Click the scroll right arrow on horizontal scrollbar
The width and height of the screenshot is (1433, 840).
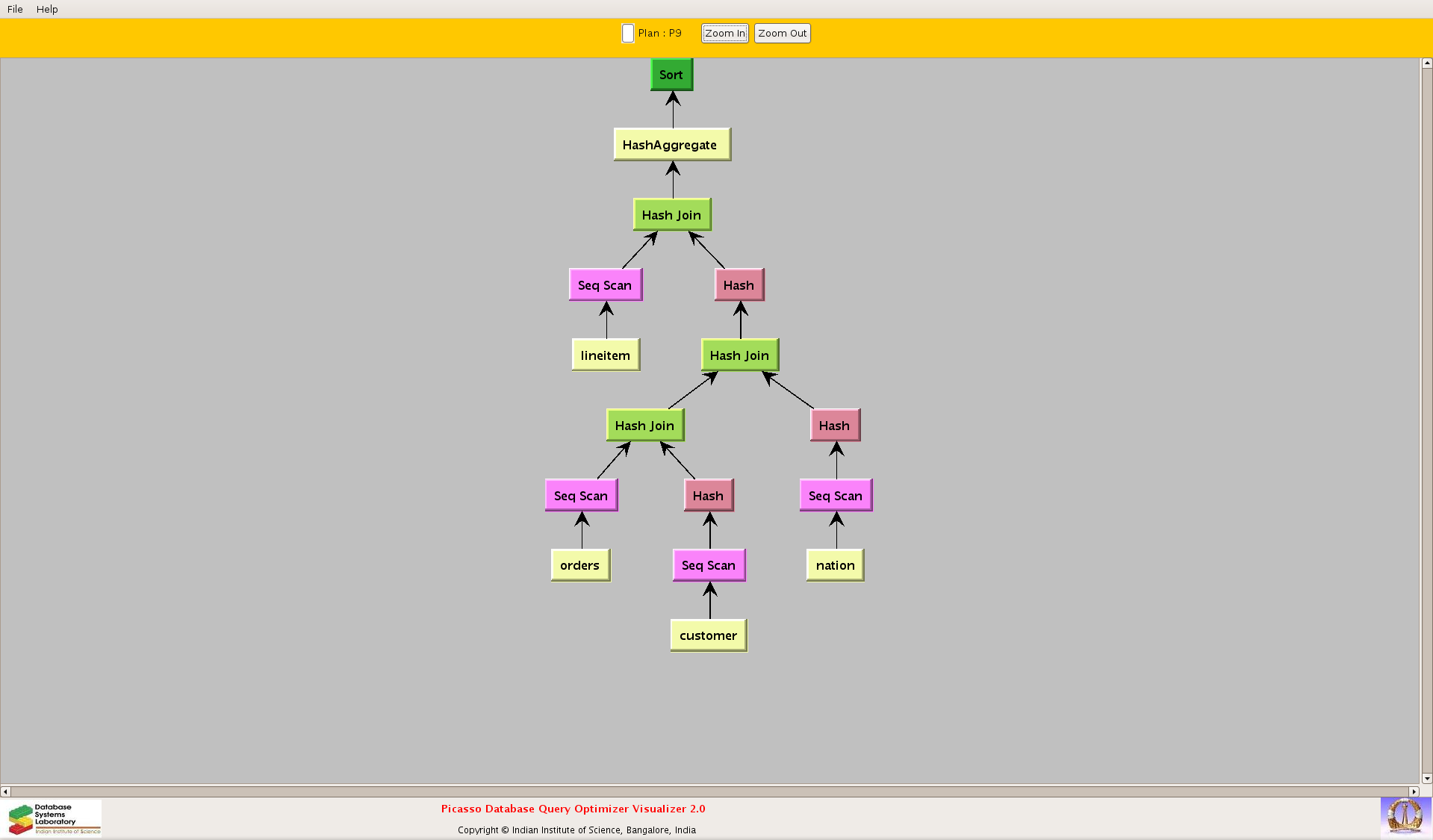1414,791
